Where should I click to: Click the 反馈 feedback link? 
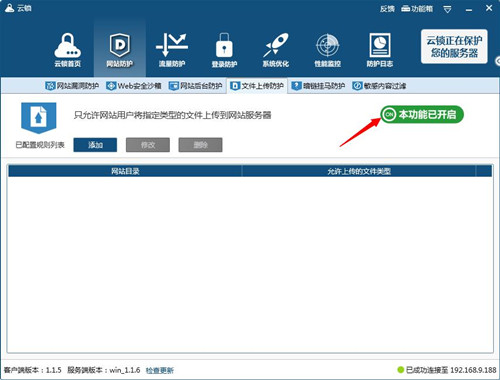(387, 9)
